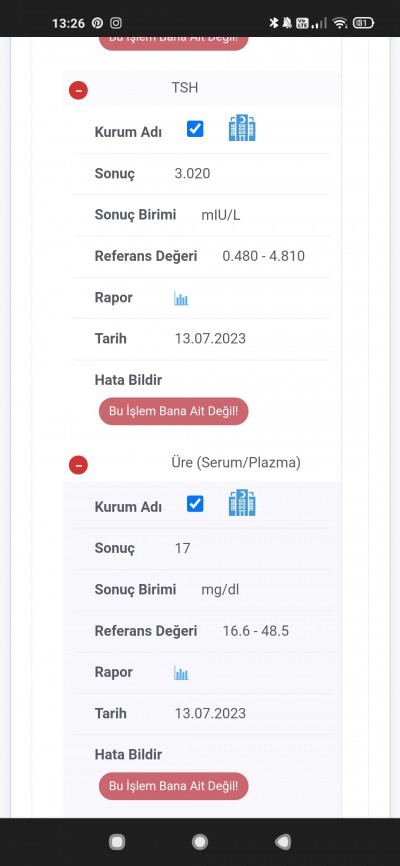Collapse the Üre (Serum/Plazma) section
This screenshot has height=866, width=400.
(78, 465)
